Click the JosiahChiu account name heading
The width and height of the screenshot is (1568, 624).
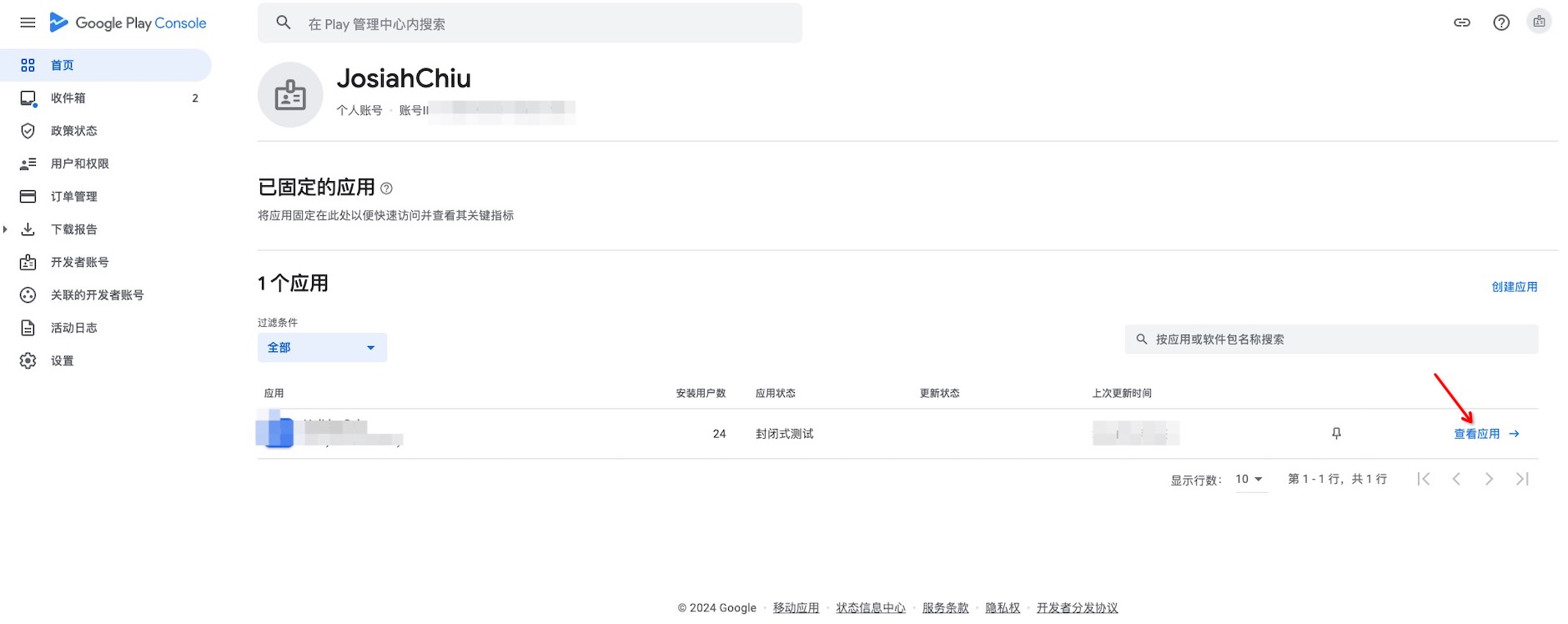click(x=404, y=78)
